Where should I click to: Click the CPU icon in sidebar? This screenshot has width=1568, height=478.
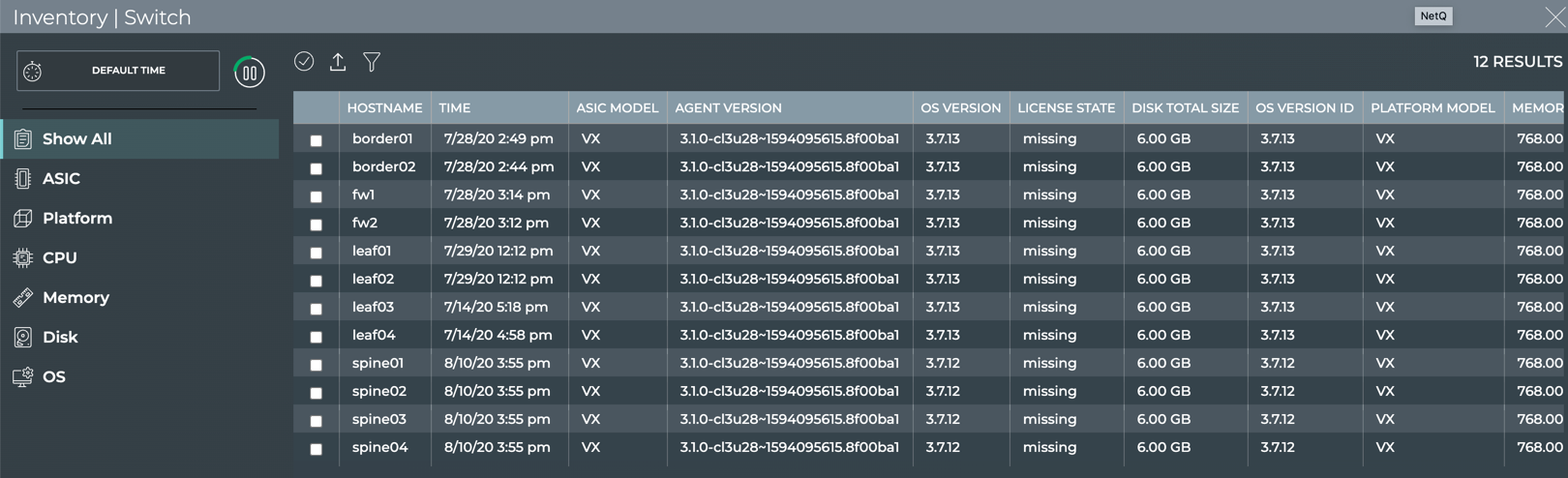[x=23, y=257]
